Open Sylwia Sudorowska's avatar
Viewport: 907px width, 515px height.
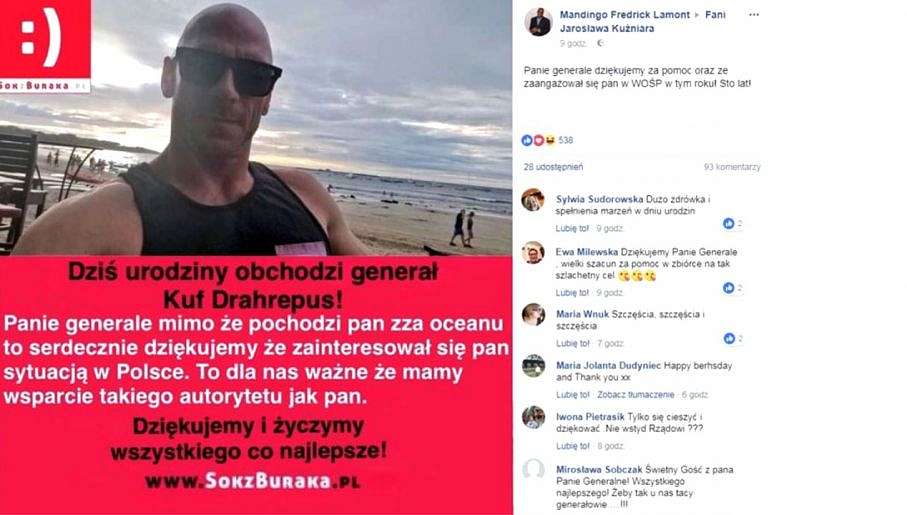point(533,200)
